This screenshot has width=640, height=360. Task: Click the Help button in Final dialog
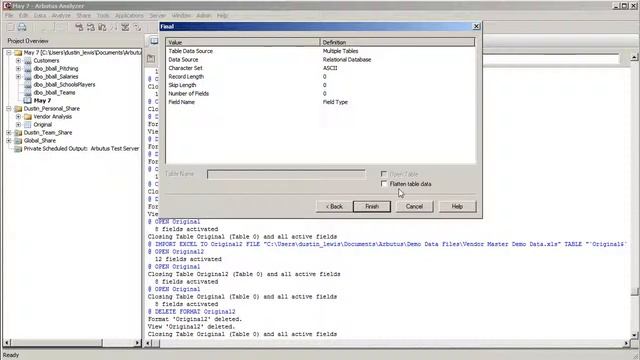point(457,207)
